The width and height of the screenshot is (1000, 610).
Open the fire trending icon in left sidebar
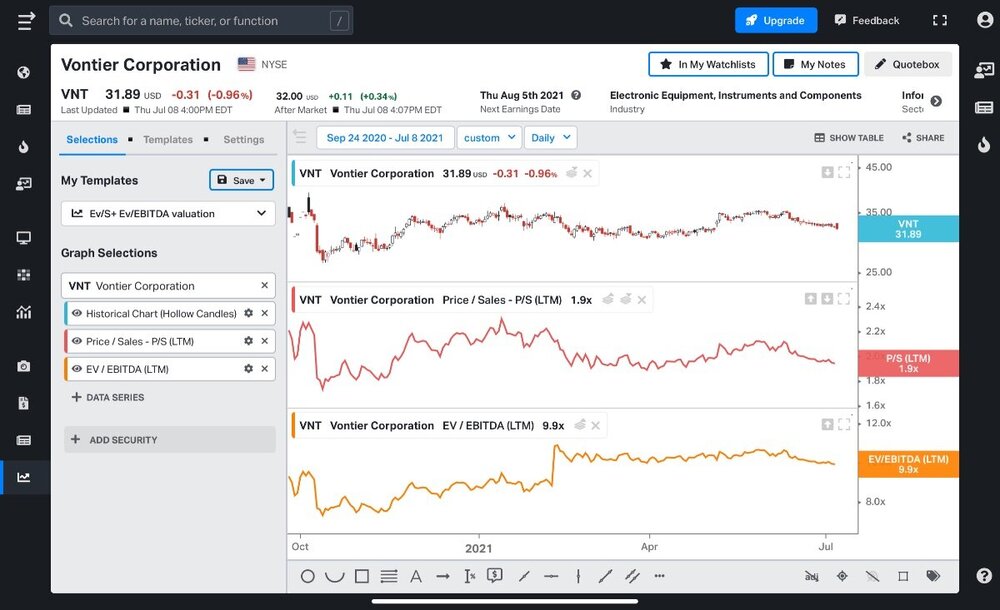(x=24, y=147)
